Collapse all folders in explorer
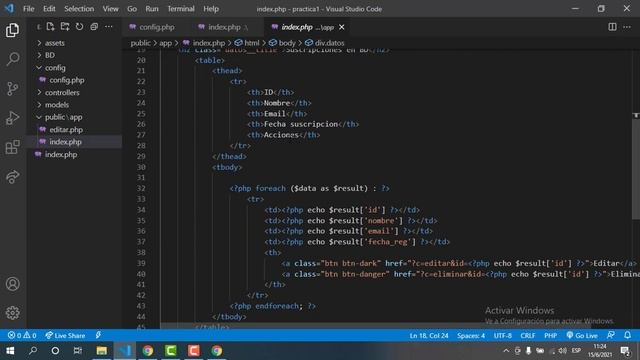The width and height of the screenshot is (640, 360). [x=94, y=27]
